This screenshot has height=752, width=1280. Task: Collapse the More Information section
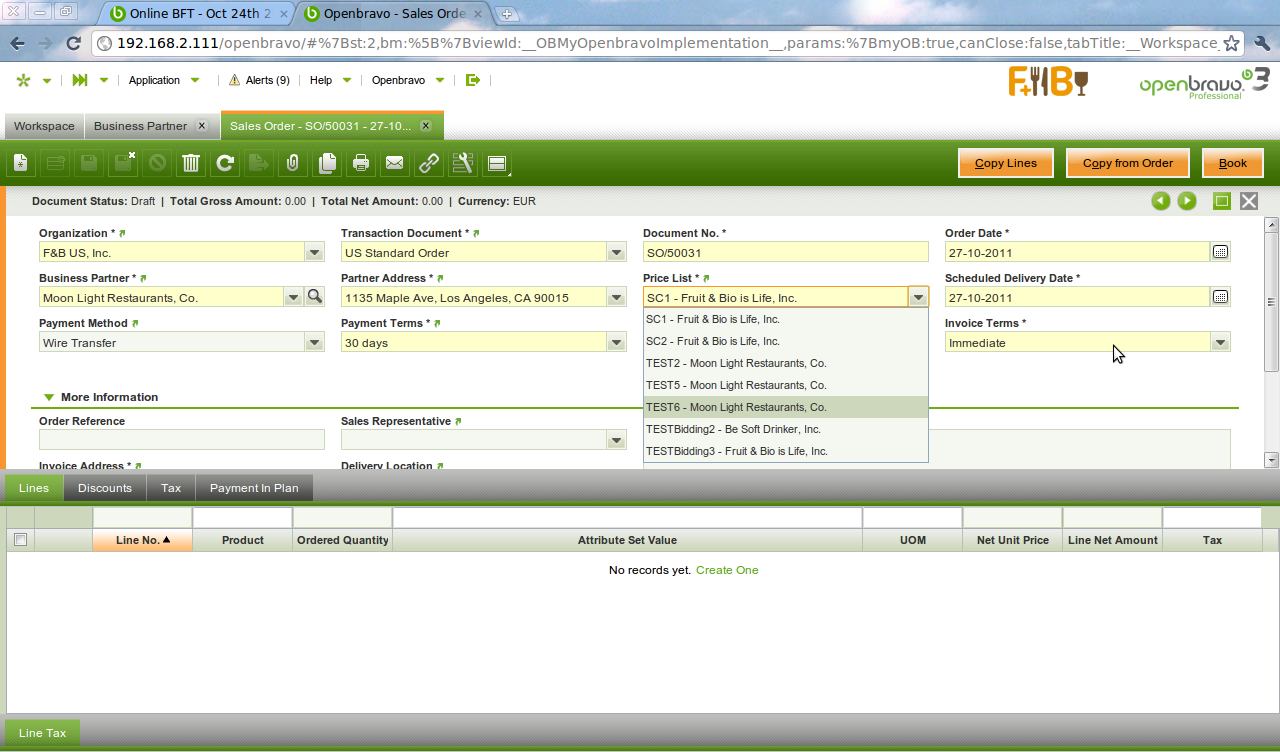point(48,398)
